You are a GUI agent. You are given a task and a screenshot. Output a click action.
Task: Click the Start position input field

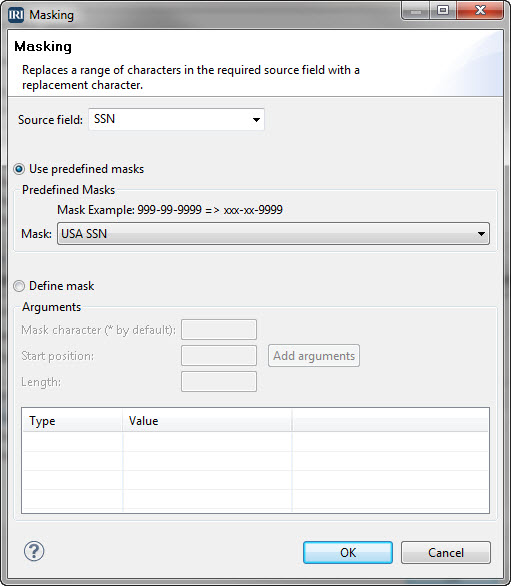point(219,355)
